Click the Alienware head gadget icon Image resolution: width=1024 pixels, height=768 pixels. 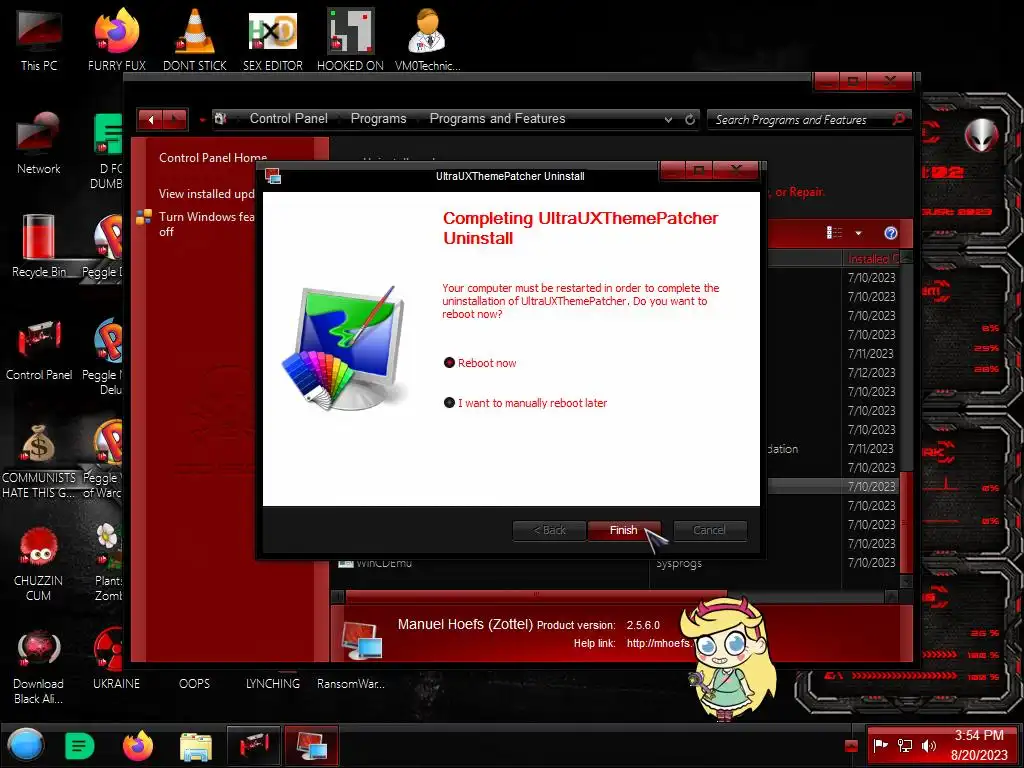[981, 136]
